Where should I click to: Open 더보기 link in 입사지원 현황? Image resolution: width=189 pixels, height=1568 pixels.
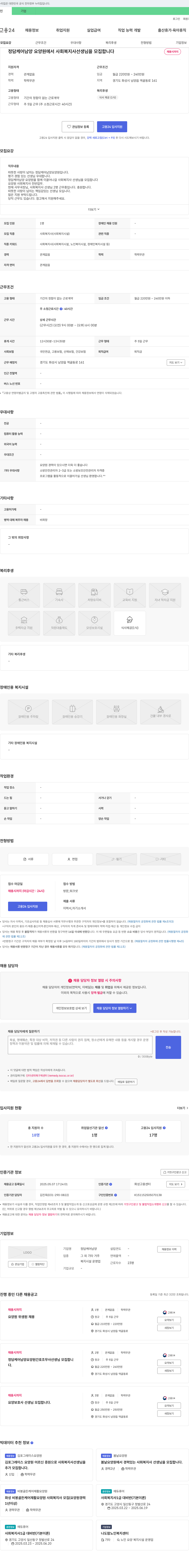[182, 1108]
